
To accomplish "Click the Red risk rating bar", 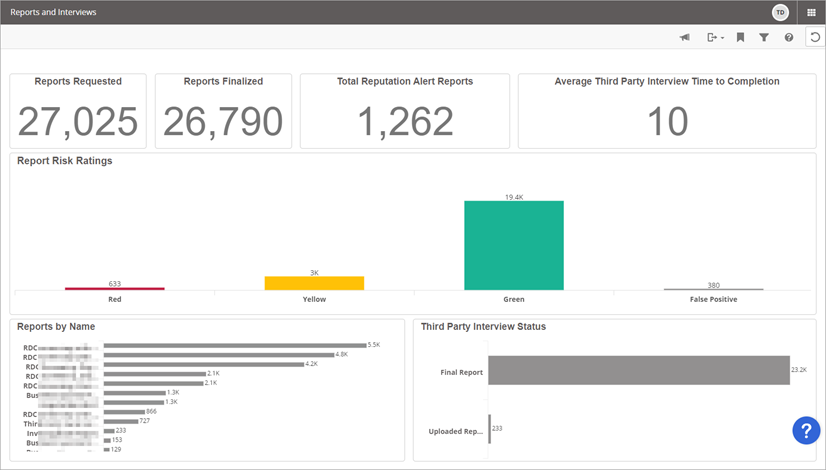I will pyautogui.click(x=115, y=289).
